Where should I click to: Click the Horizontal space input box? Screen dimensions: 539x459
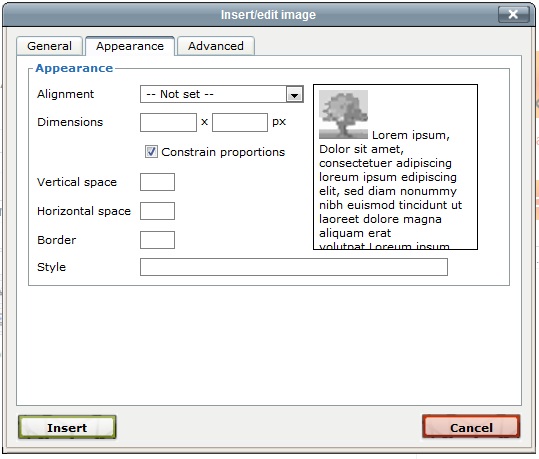[157, 211]
